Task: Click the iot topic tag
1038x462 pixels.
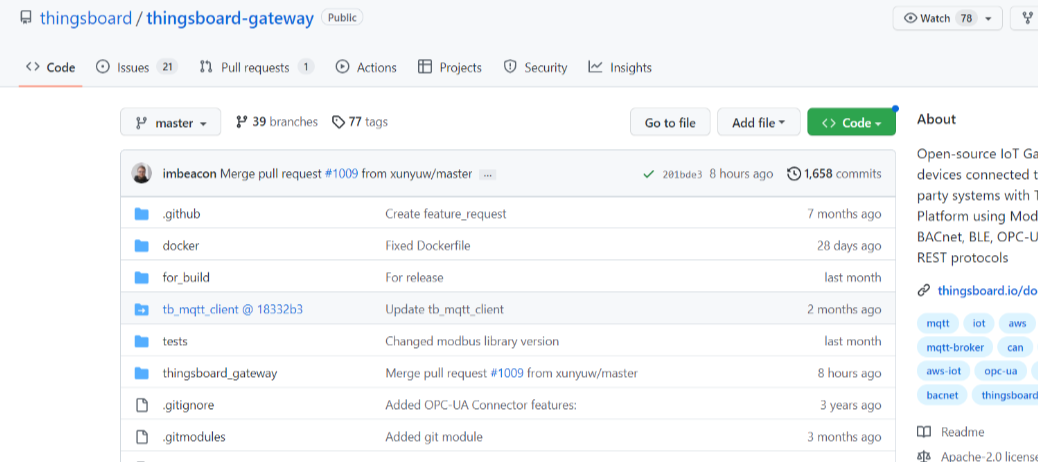Action: click(979, 323)
